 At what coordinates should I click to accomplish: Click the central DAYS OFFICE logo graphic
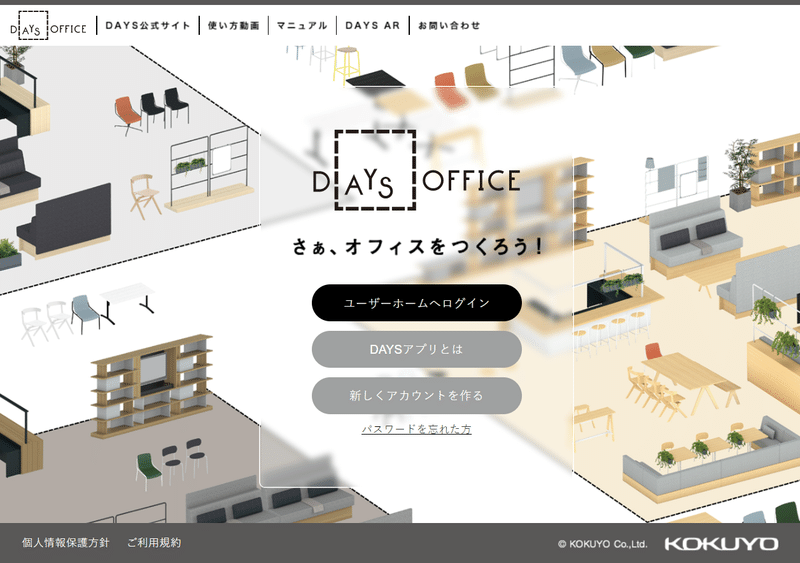pyautogui.click(x=416, y=170)
